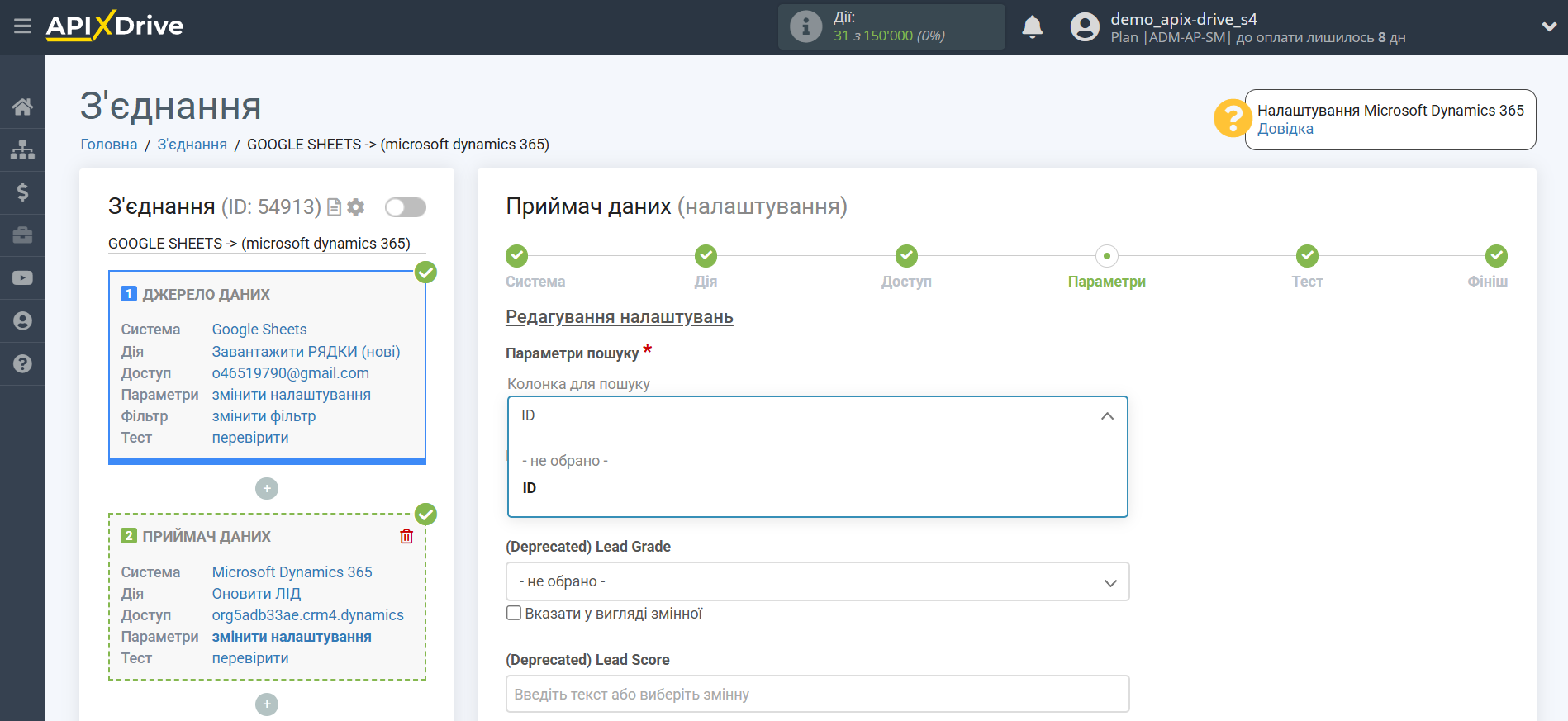Add a block between source and receiver

click(267, 489)
